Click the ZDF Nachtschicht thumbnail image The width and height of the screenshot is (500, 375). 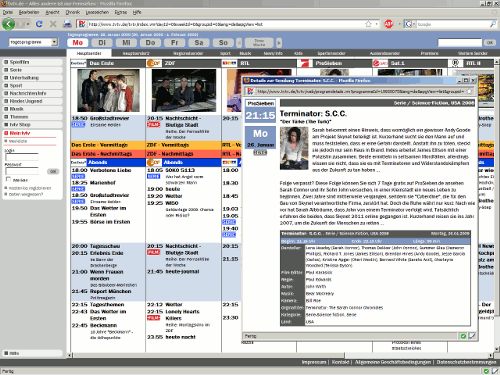[x=184, y=90]
